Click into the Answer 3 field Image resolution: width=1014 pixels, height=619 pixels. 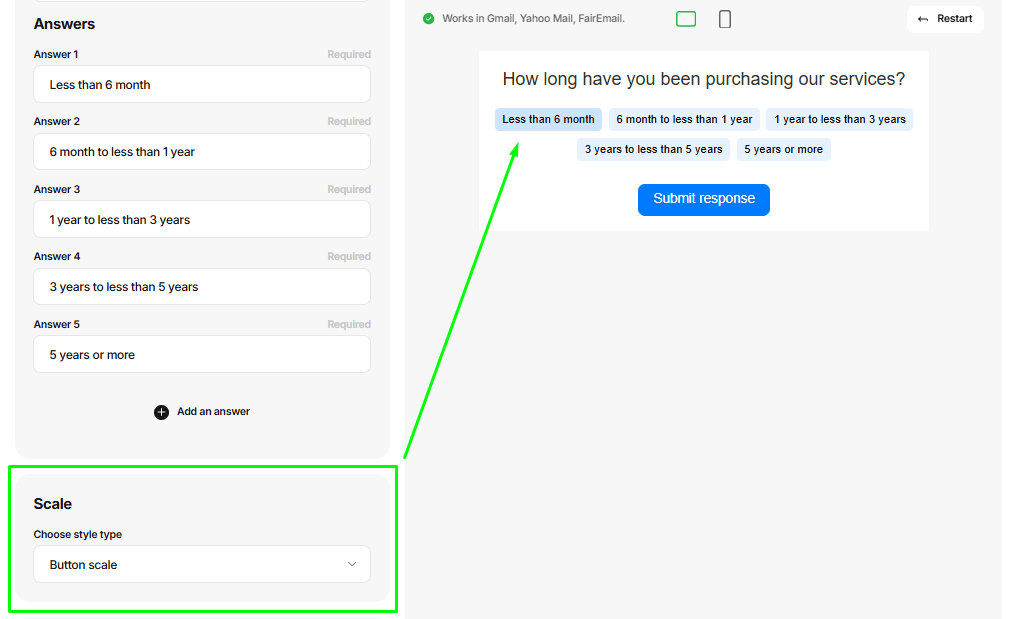(201, 220)
